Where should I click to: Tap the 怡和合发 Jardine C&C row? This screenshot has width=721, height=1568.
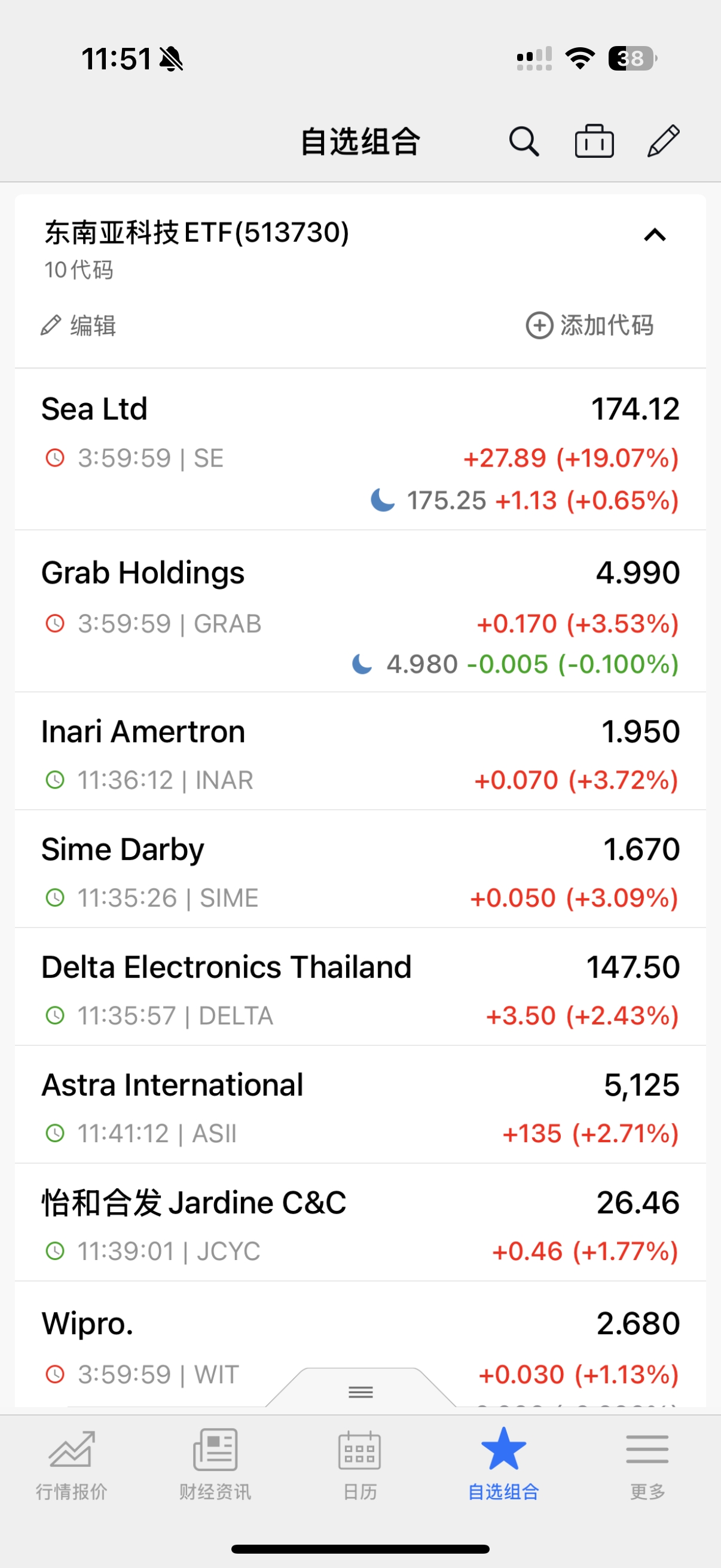(x=360, y=1223)
